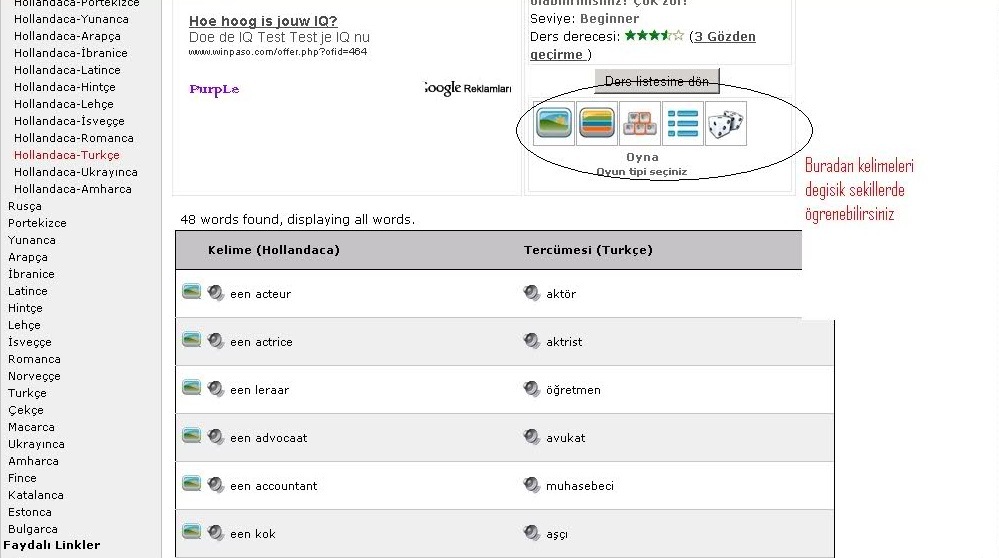Play audio for Turkish word 'muhasebeci'

pos(532,485)
